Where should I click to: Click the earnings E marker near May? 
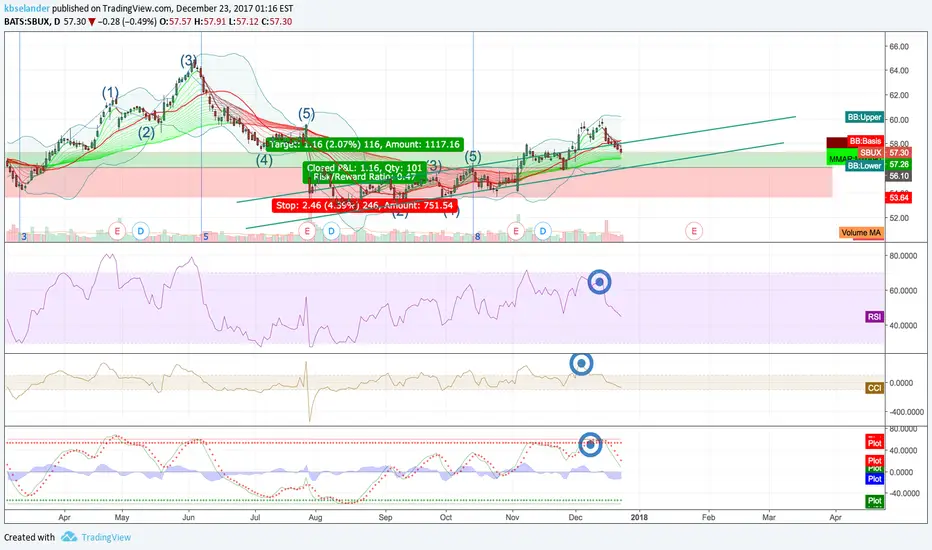pyautogui.click(x=117, y=231)
